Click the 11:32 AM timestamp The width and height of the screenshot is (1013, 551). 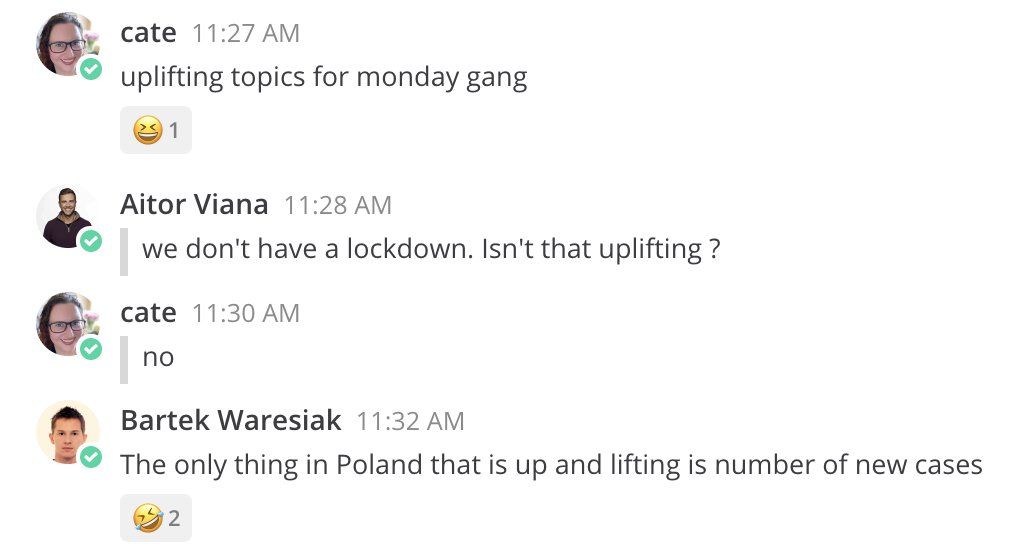tap(410, 421)
